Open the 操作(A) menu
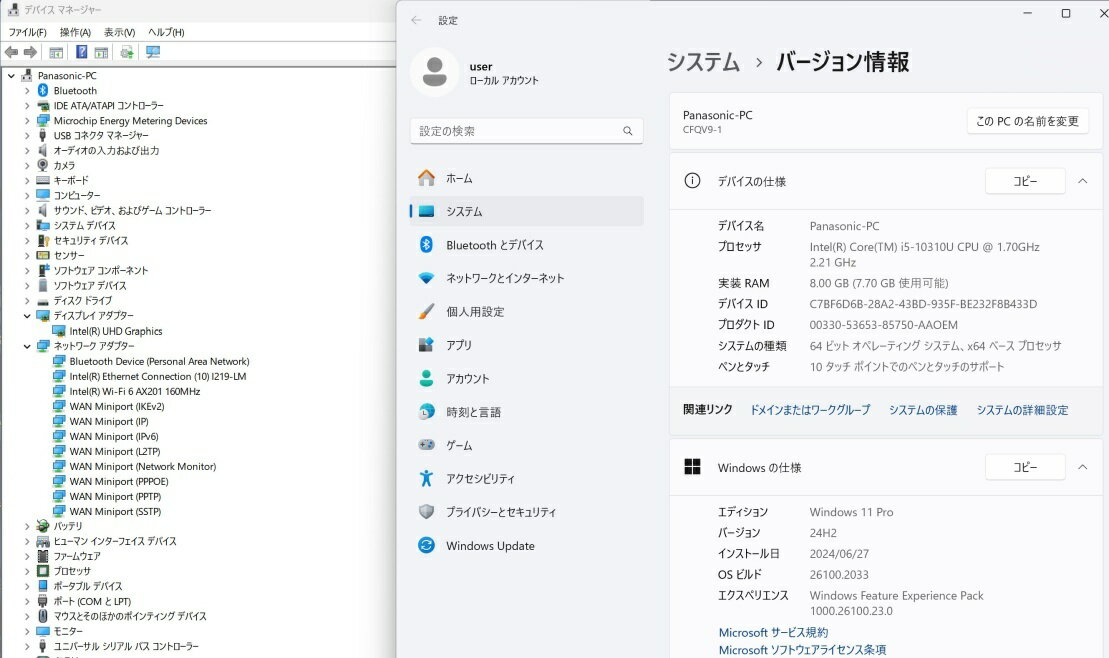The width and height of the screenshot is (1109, 658). point(75,32)
